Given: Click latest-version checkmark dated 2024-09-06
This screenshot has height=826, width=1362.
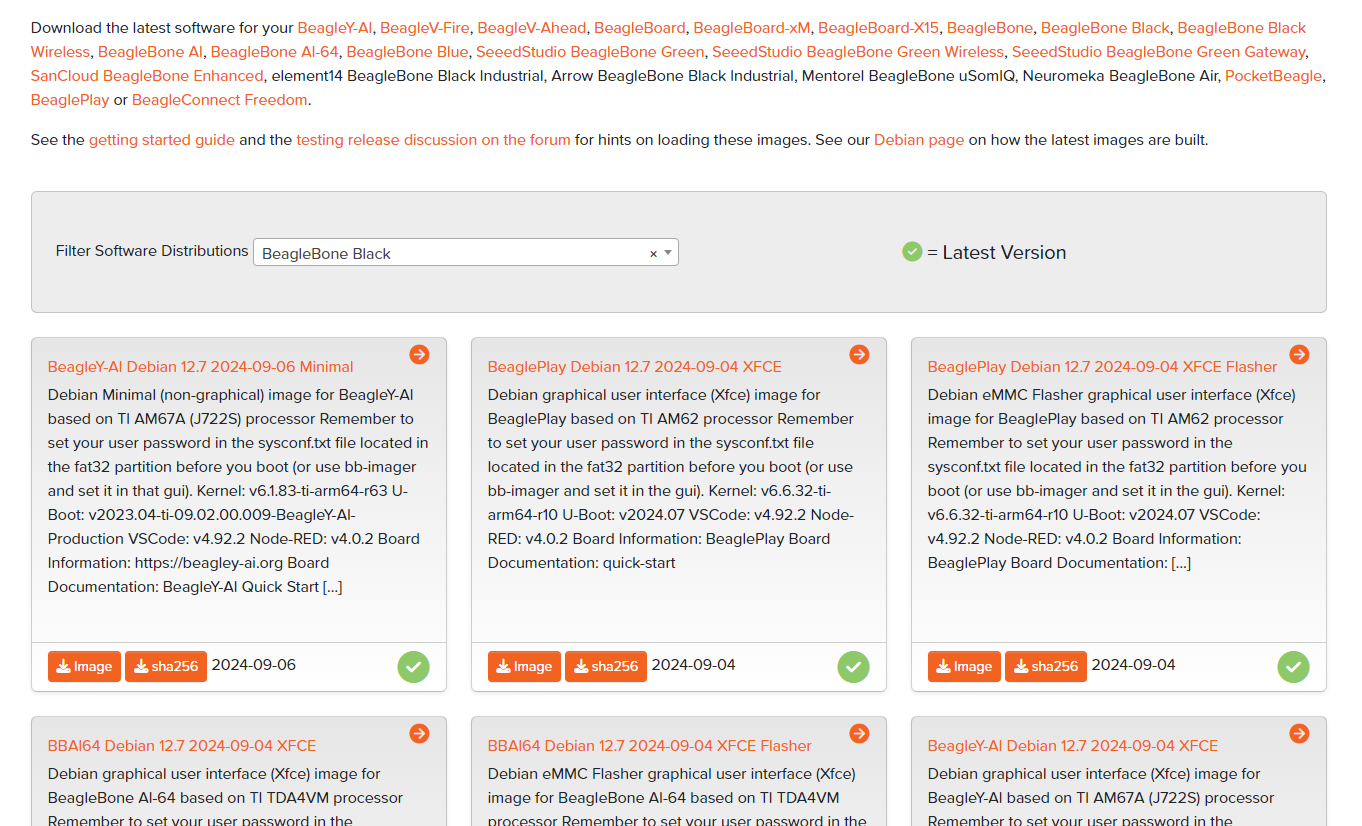Looking at the screenshot, I should click(413, 667).
